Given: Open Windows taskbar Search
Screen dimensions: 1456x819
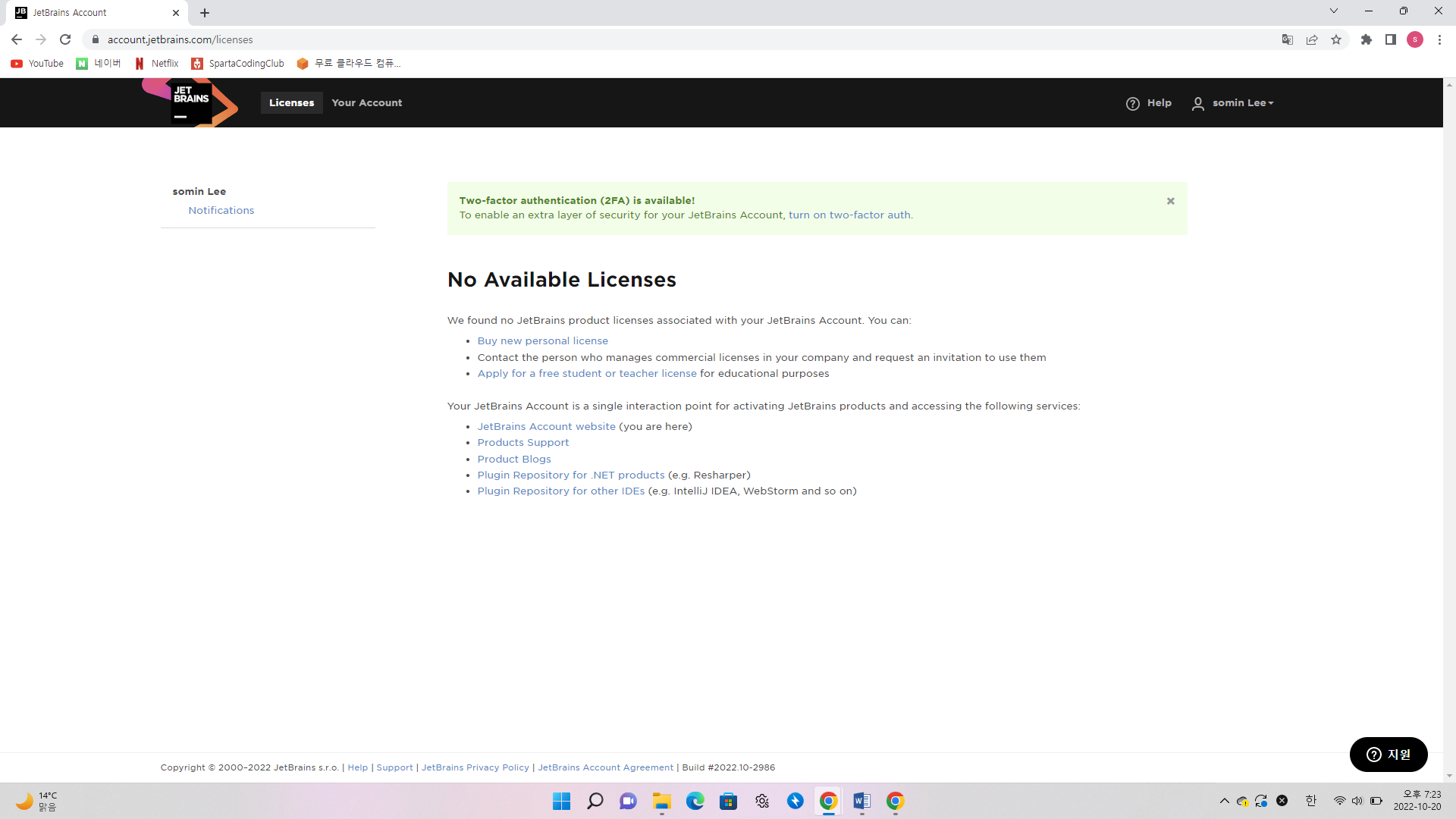Looking at the screenshot, I should 595,801.
